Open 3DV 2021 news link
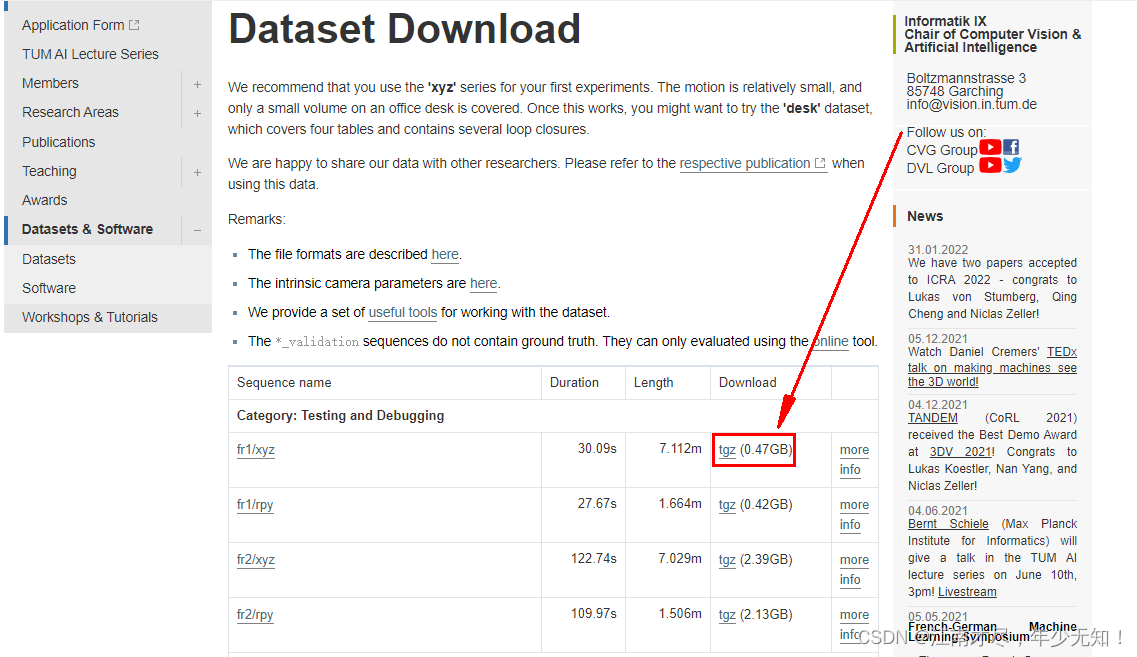Screen dimensions: 1137x657 (961, 452)
